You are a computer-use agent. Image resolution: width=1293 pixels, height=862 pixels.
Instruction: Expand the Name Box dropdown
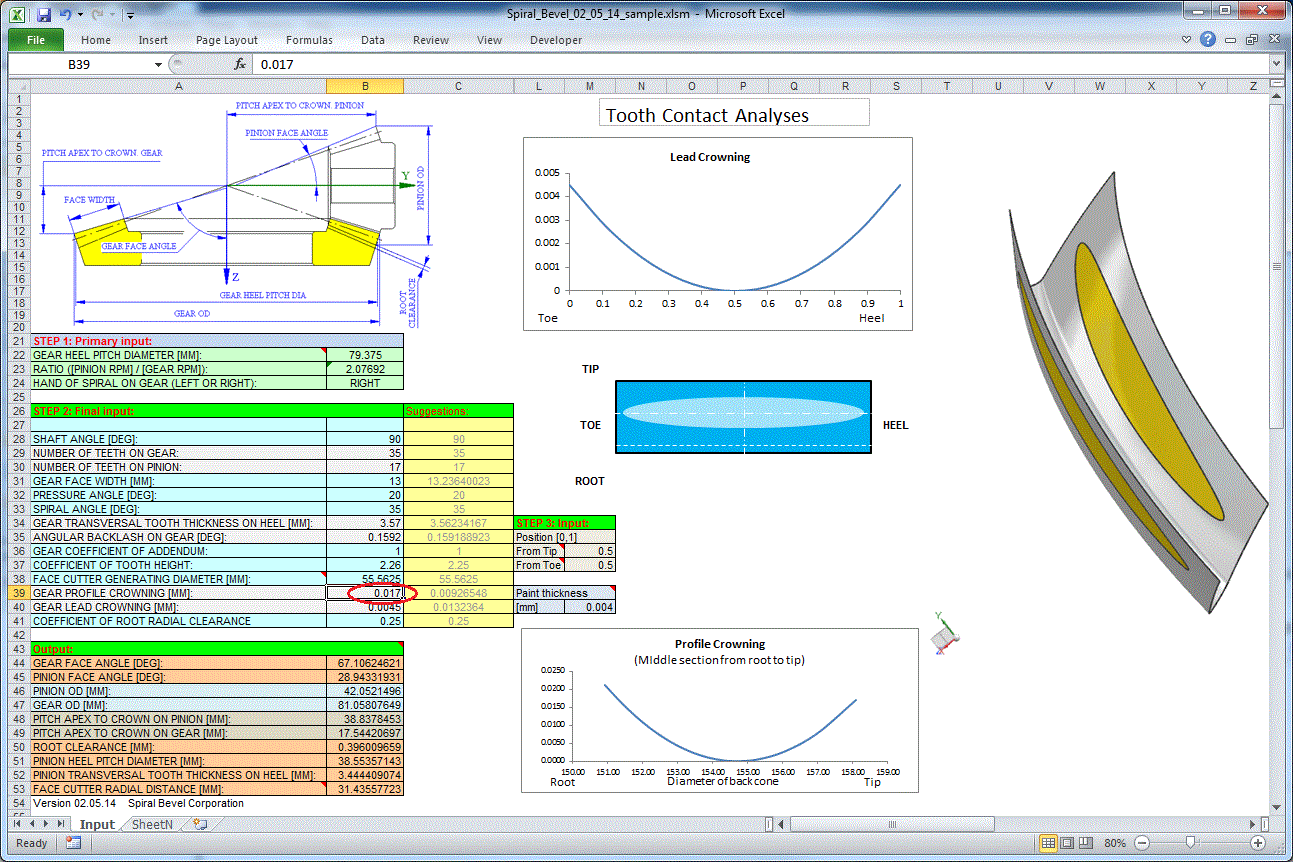click(158, 64)
